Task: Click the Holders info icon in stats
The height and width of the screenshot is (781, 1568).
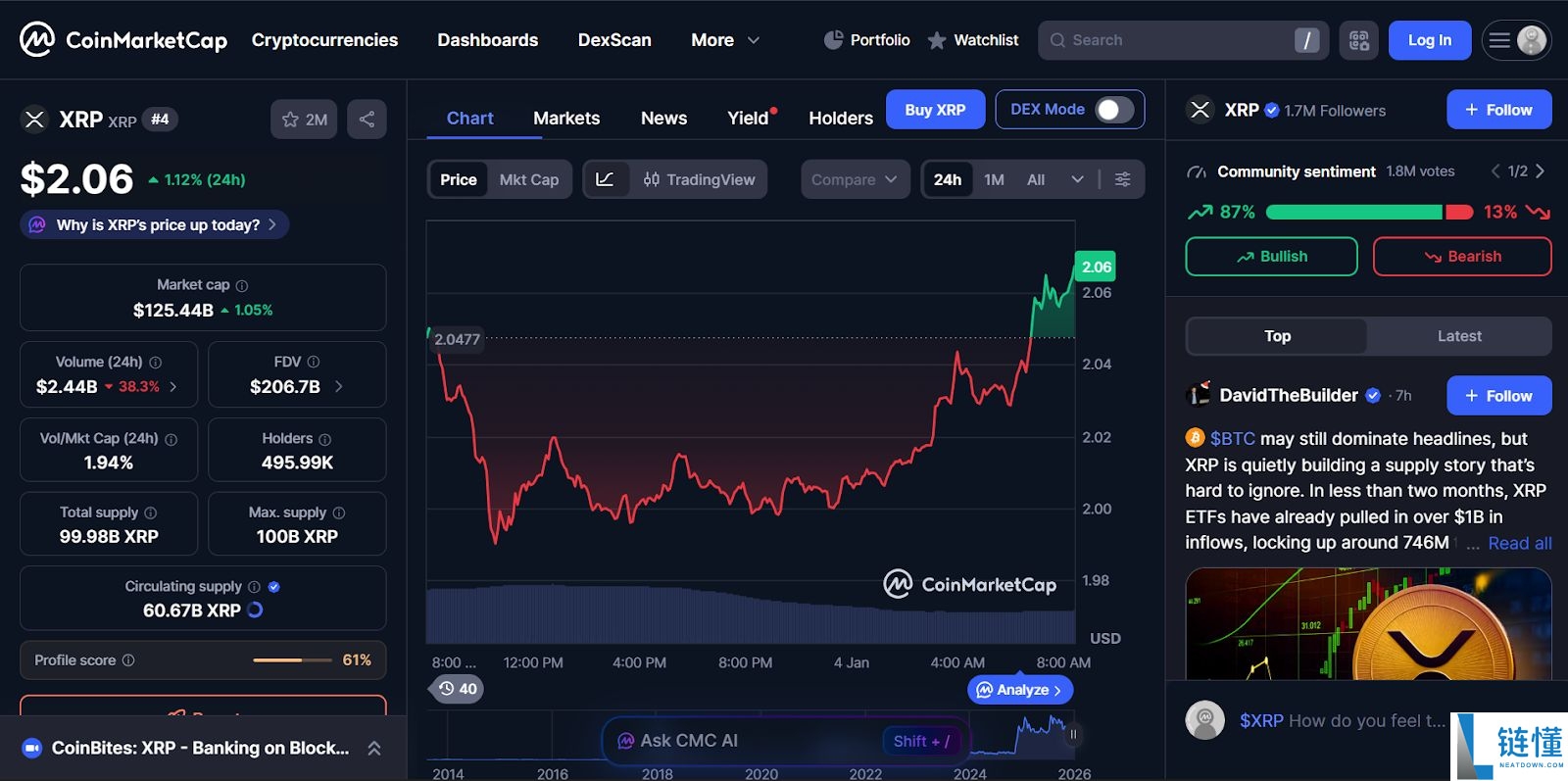Action: click(325, 439)
